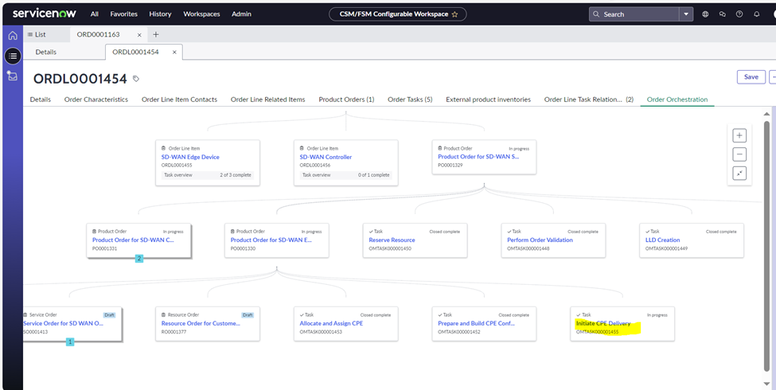Open the List icon in left sidebar
Screen dimensions: 776x390
(13, 56)
